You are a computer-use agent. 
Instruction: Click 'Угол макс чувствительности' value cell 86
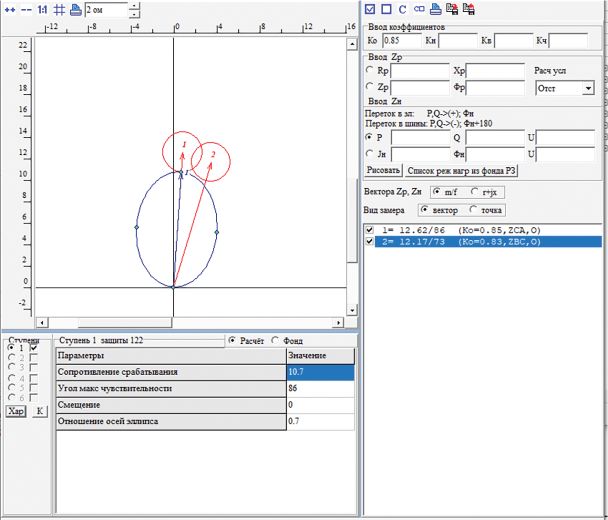(x=320, y=389)
